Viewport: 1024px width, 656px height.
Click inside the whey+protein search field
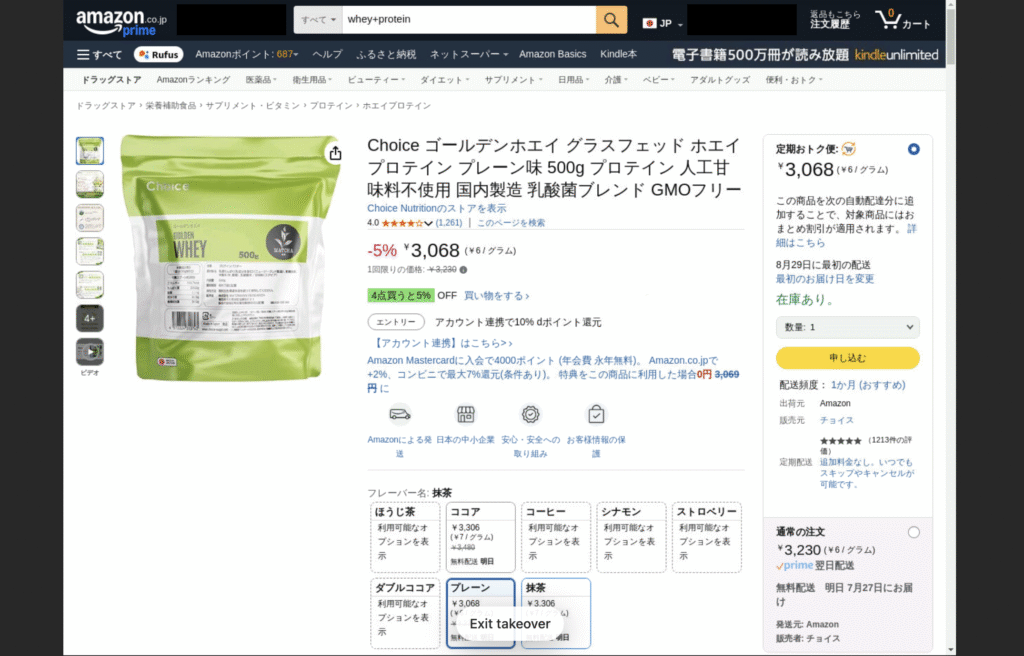(469, 20)
